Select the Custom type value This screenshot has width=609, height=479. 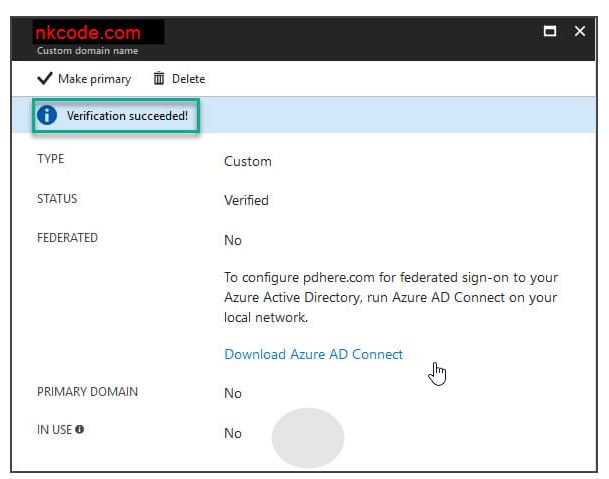click(x=248, y=161)
